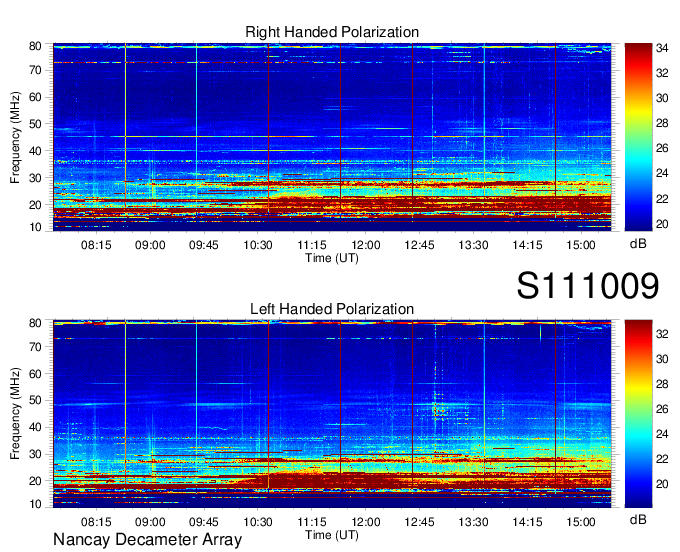Click the 09:45 time tick of Left Handed plot
Viewport: 680px width, 552px height.
[204, 522]
